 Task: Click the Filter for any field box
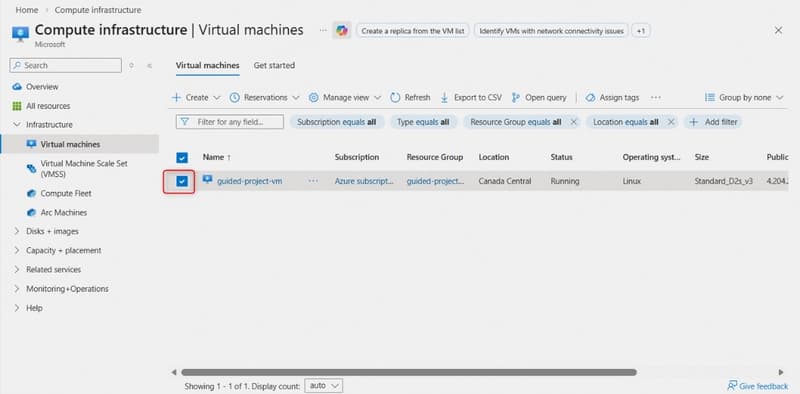pyautogui.click(x=230, y=122)
